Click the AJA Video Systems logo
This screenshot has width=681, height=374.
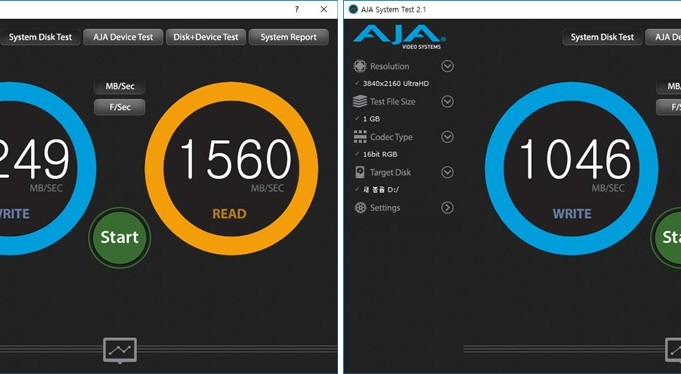pos(399,36)
